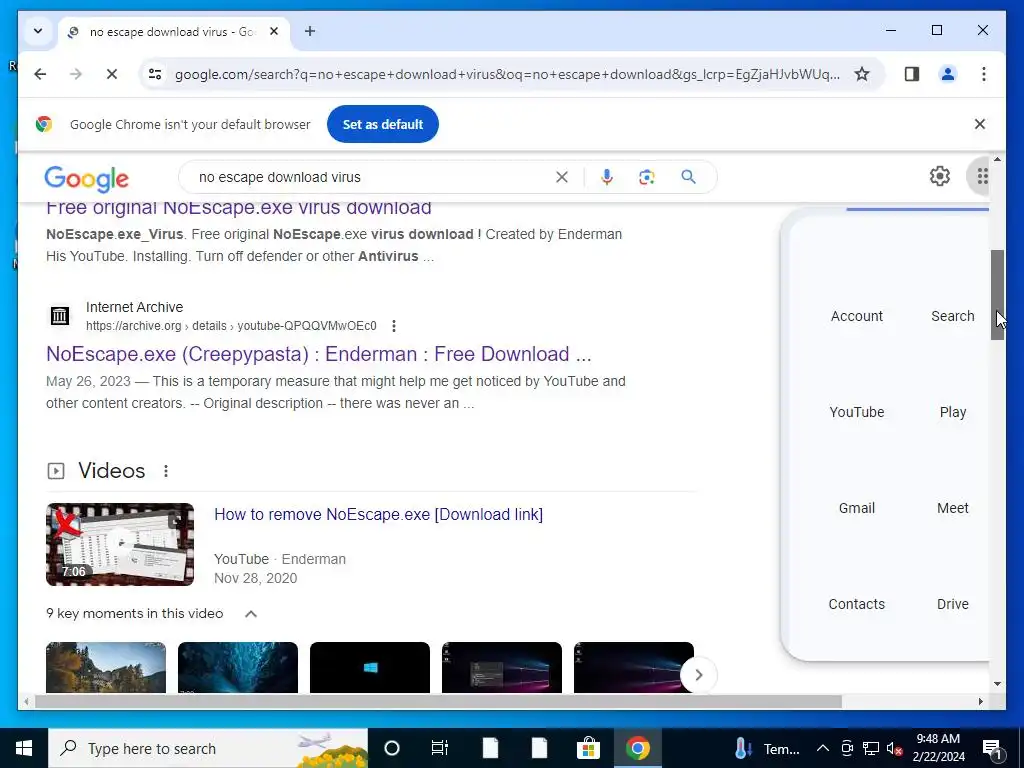Open Search in Google apps panel

click(952, 316)
